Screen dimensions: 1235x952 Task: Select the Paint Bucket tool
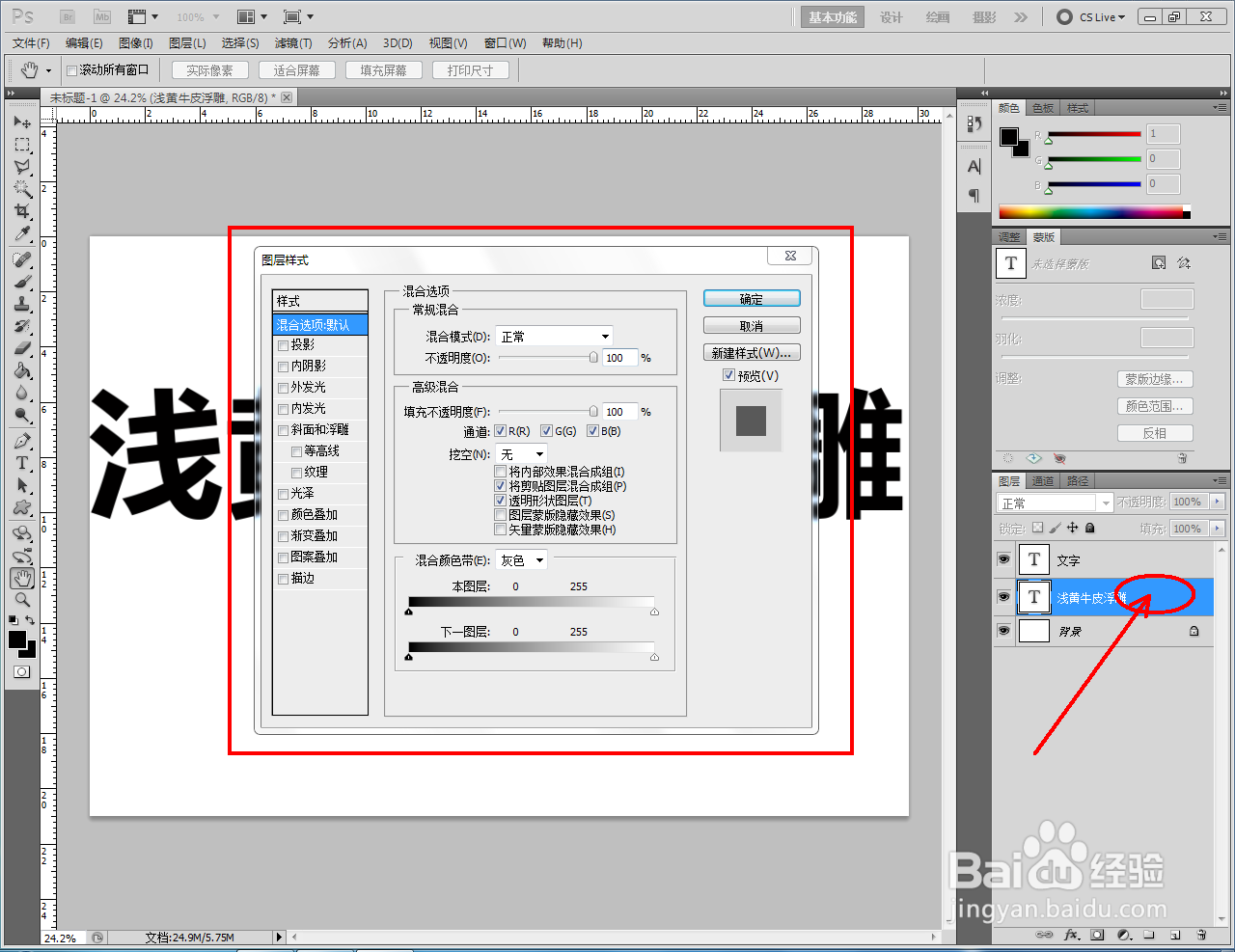pyautogui.click(x=22, y=371)
